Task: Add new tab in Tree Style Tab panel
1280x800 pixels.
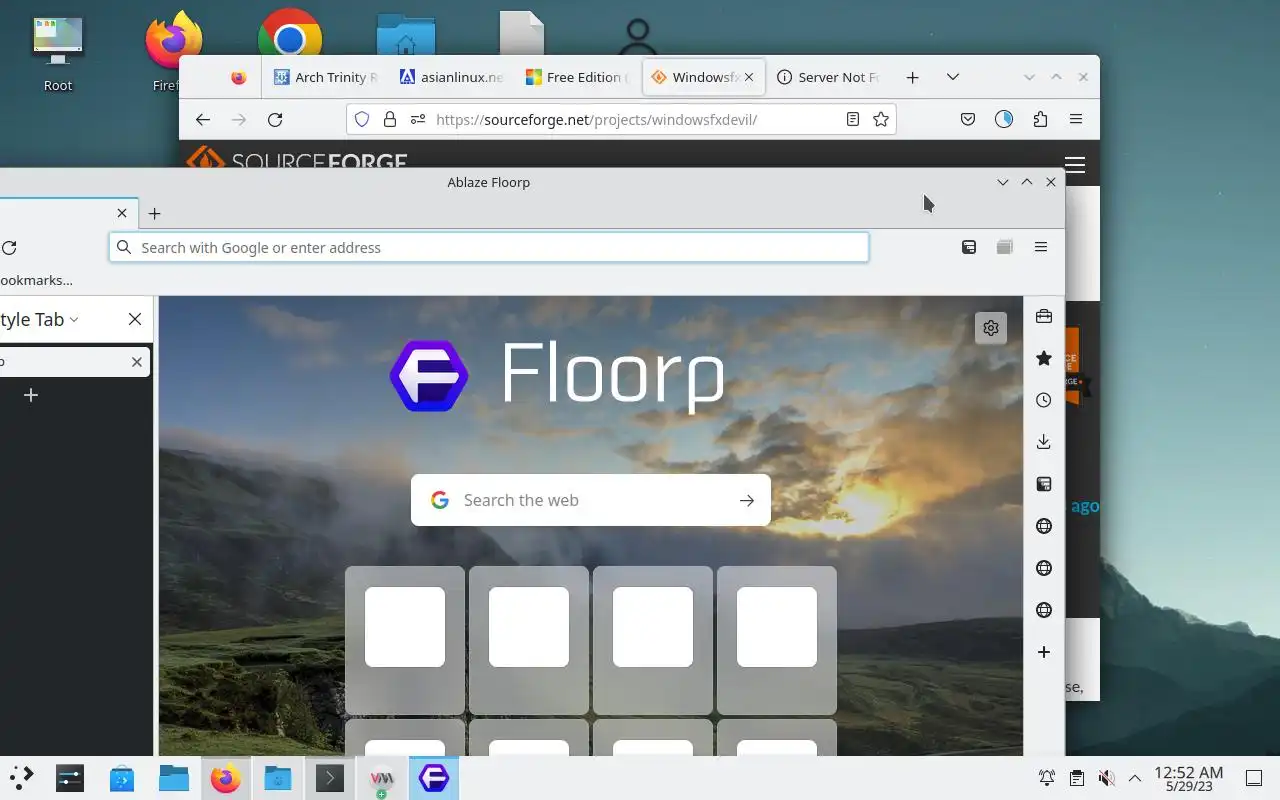Action: click(x=31, y=395)
